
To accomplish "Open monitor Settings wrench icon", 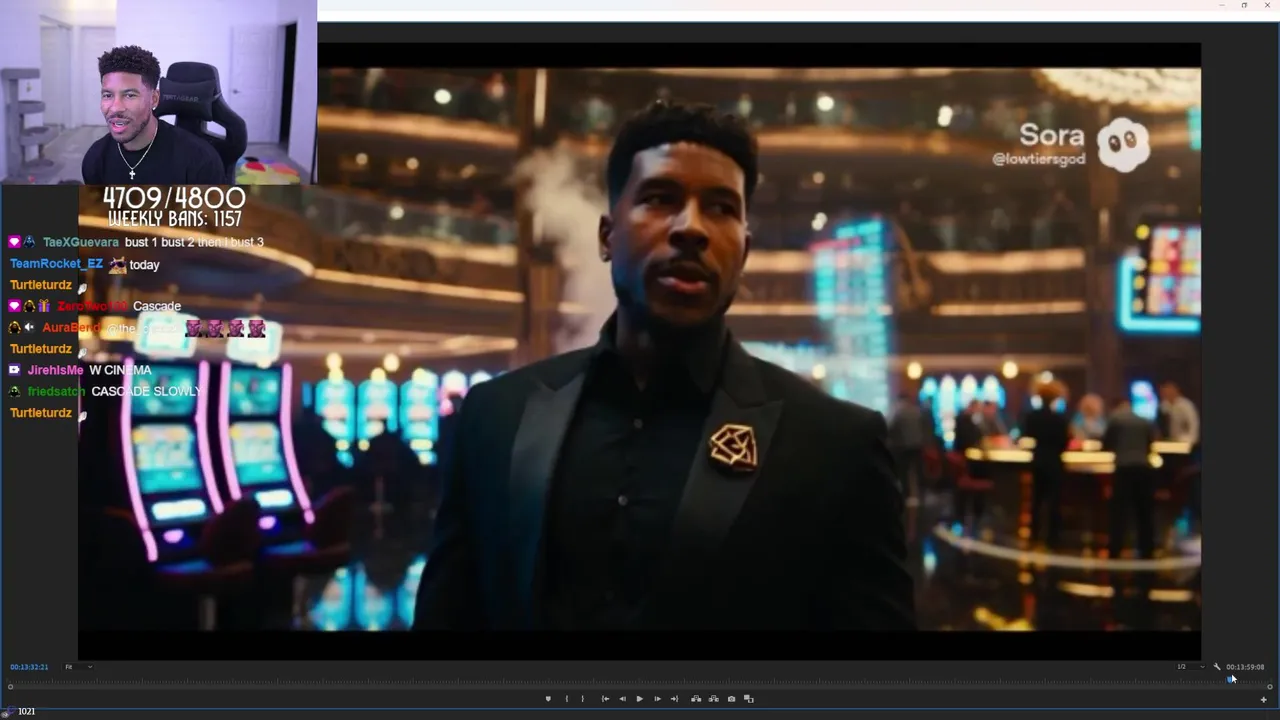I will (1217, 667).
